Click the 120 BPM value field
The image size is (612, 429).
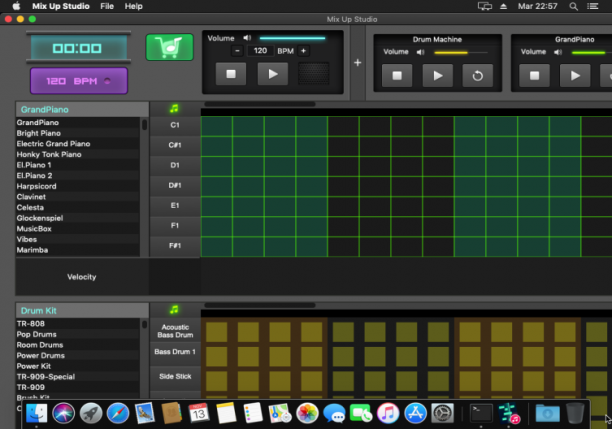260,51
